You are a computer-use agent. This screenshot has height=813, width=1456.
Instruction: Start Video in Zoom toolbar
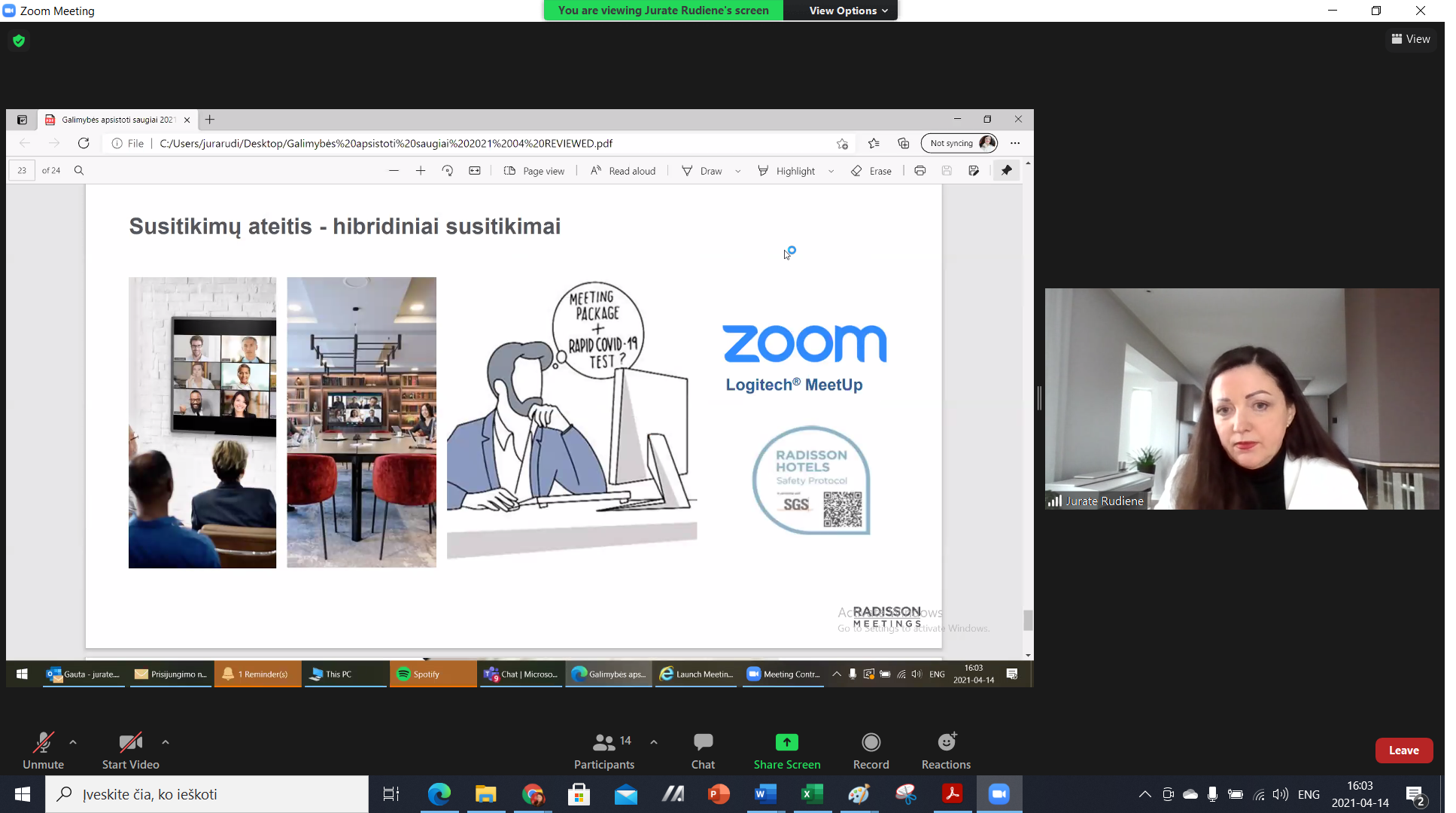point(130,751)
